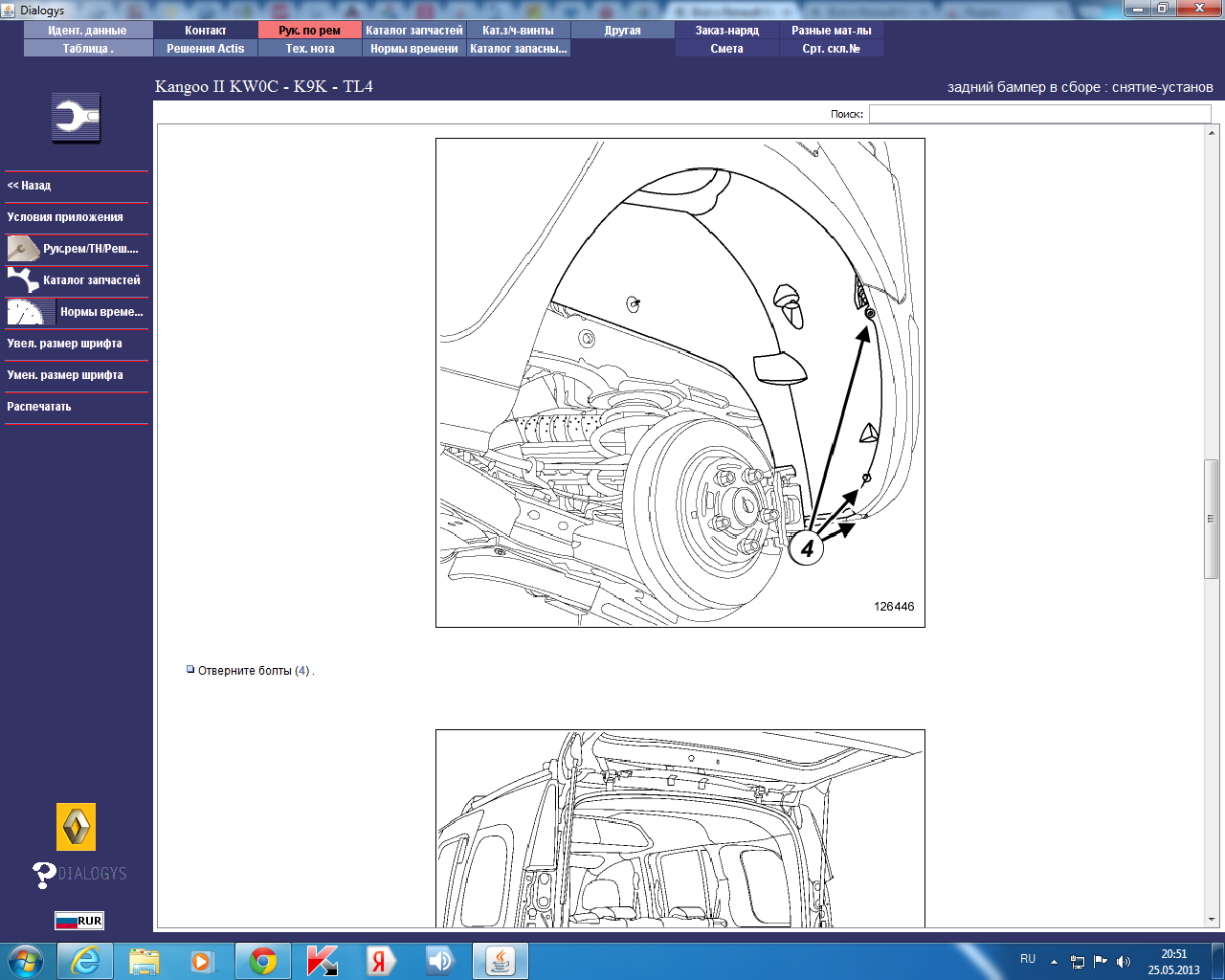Screen dimensions: 1225x980
Task: Click the Russian flag RUR icon
Action: tap(78, 921)
